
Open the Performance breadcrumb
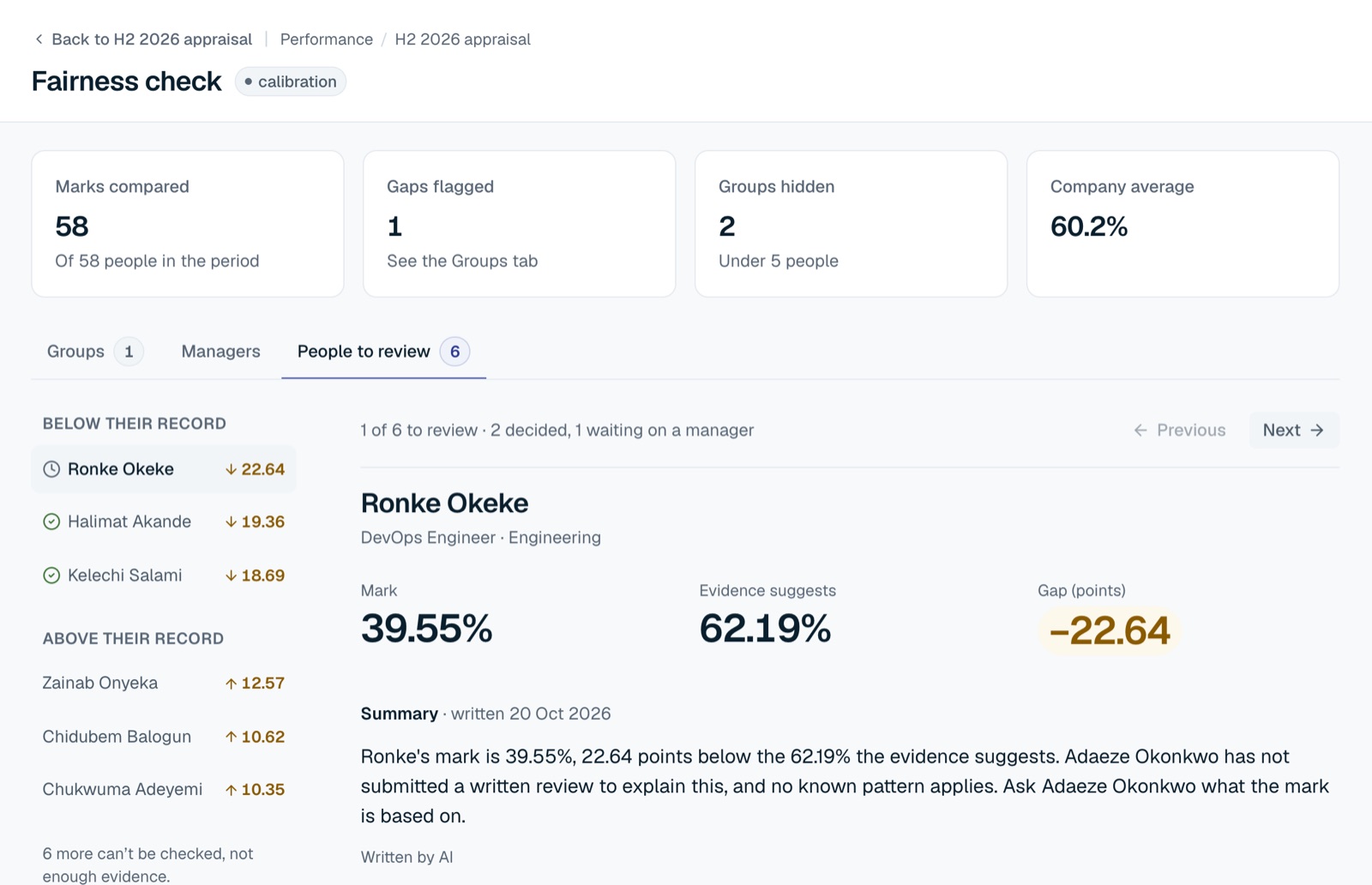click(327, 39)
